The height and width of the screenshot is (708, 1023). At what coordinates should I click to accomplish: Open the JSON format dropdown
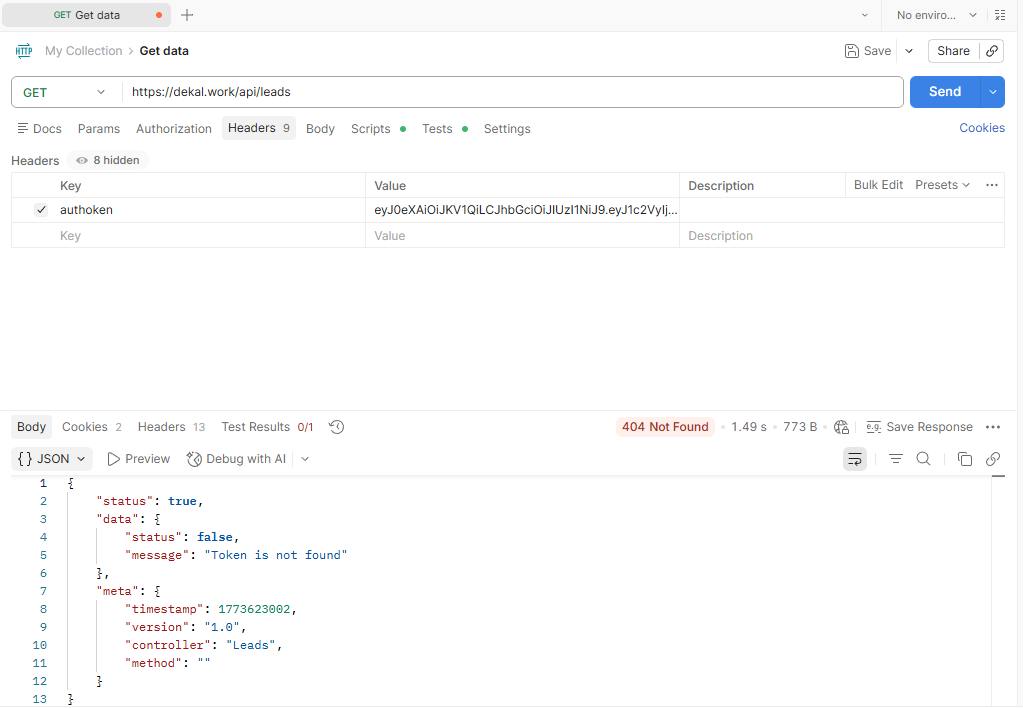(54, 459)
